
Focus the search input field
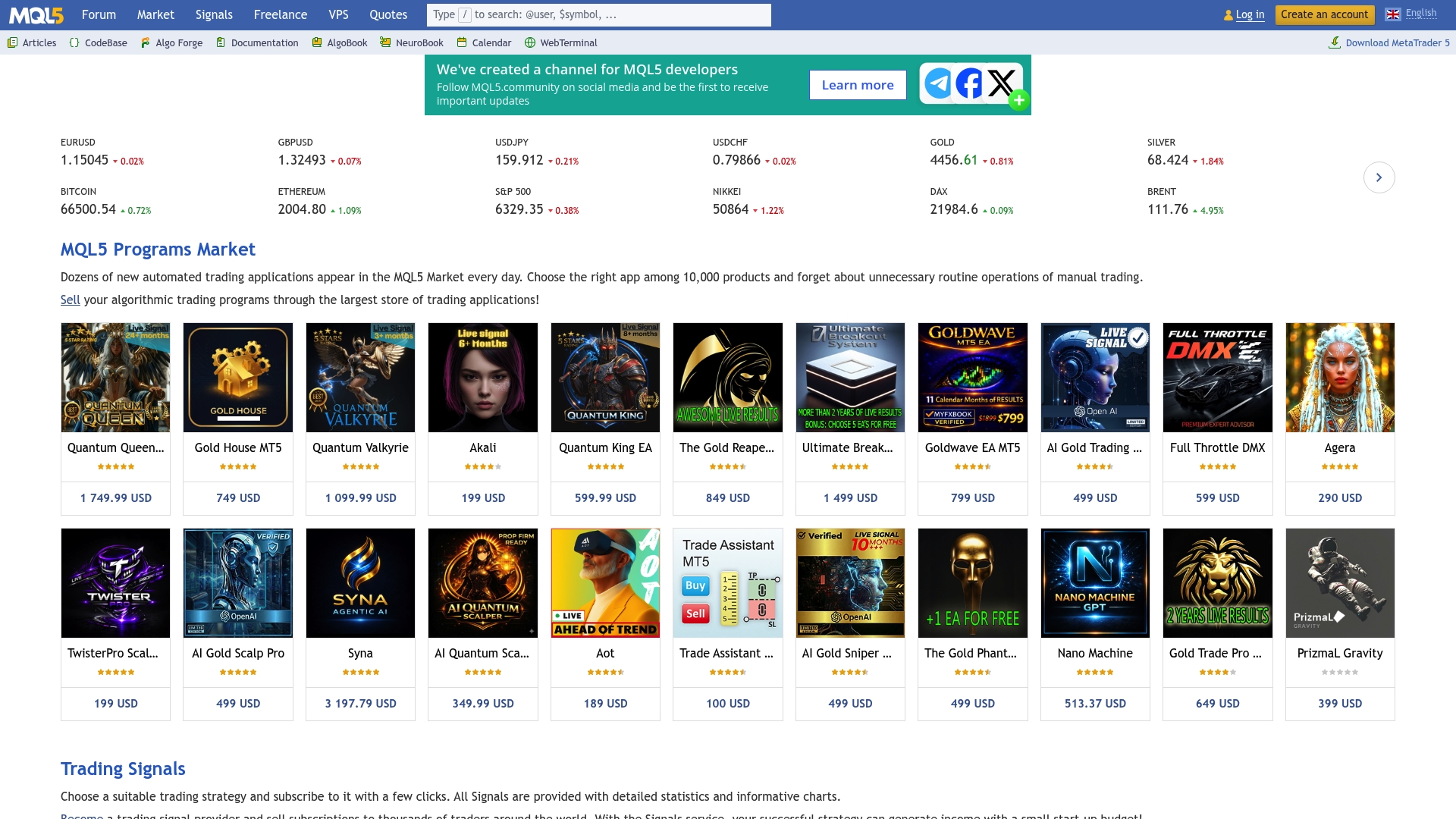click(599, 14)
